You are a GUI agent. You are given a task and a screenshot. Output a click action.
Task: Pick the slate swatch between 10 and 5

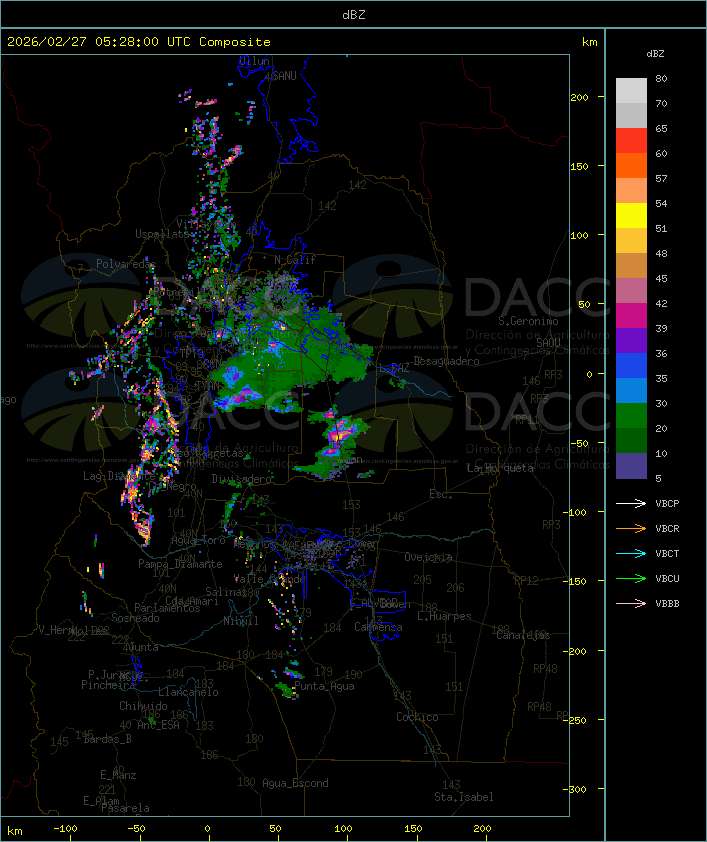(631, 466)
